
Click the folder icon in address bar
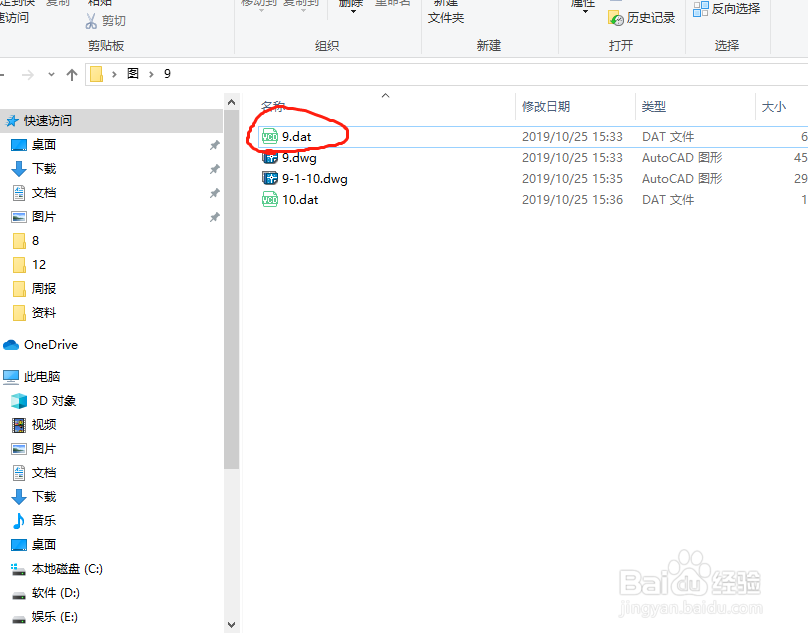pos(96,74)
